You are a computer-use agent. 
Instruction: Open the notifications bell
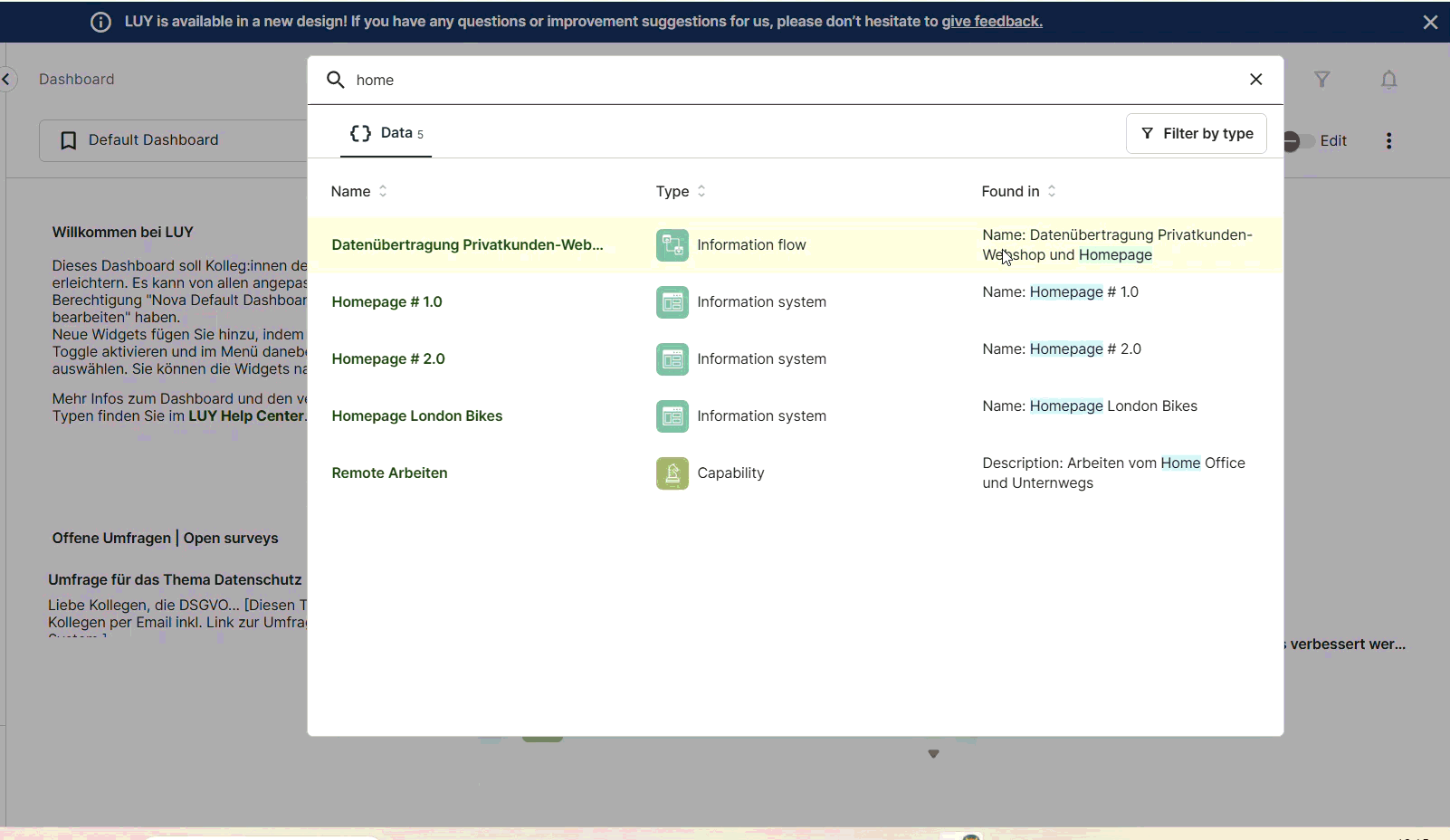pyautogui.click(x=1388, y=81)
